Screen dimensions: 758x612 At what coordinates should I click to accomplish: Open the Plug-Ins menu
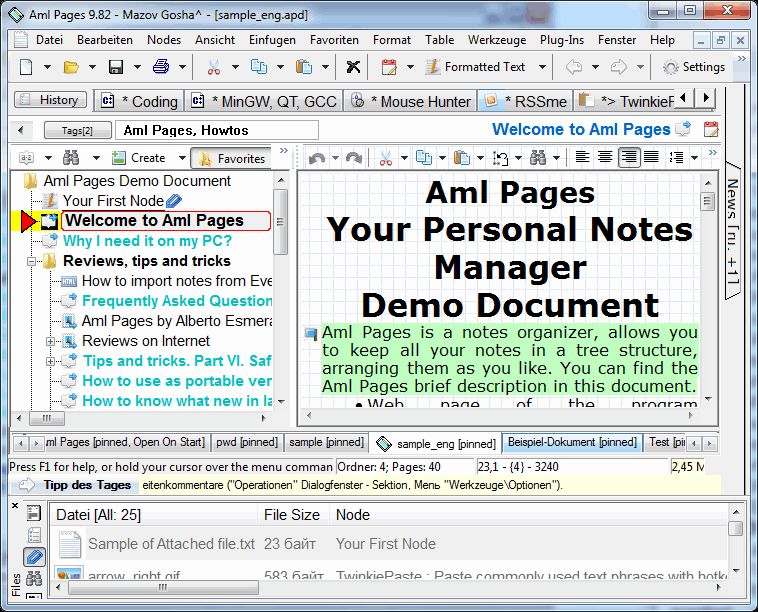(562, 40)
